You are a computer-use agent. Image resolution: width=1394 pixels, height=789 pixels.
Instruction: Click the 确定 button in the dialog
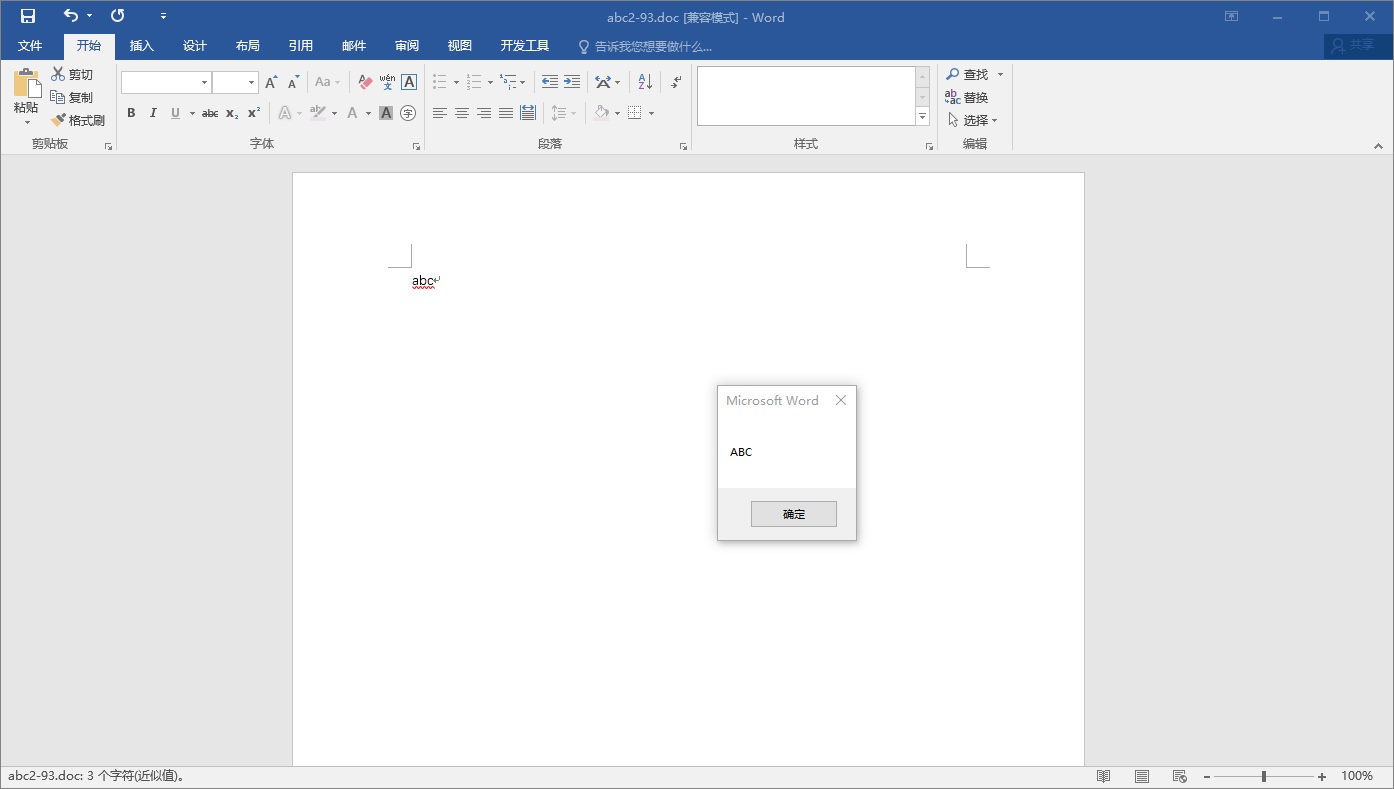click(793, 514)
